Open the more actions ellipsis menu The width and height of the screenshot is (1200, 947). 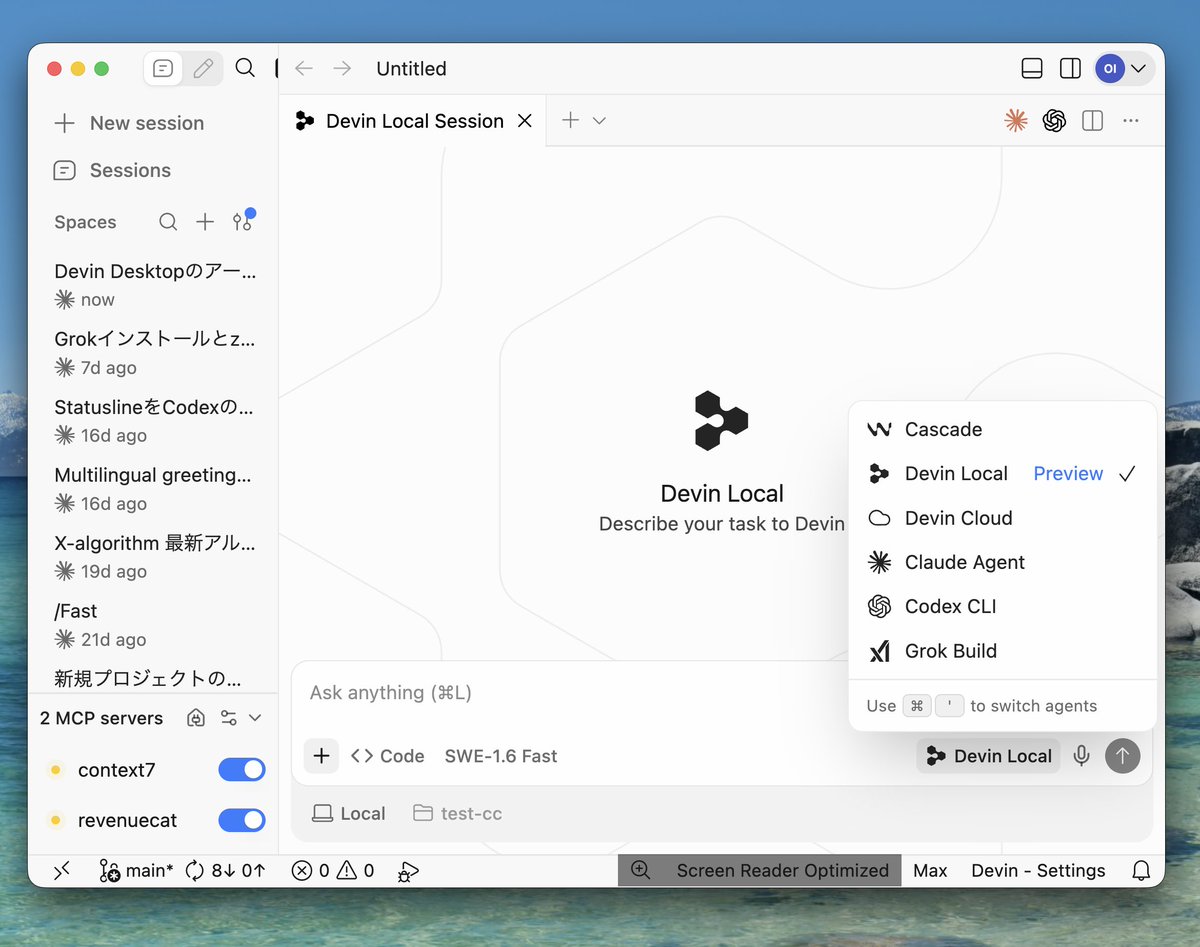point(1131,121)
